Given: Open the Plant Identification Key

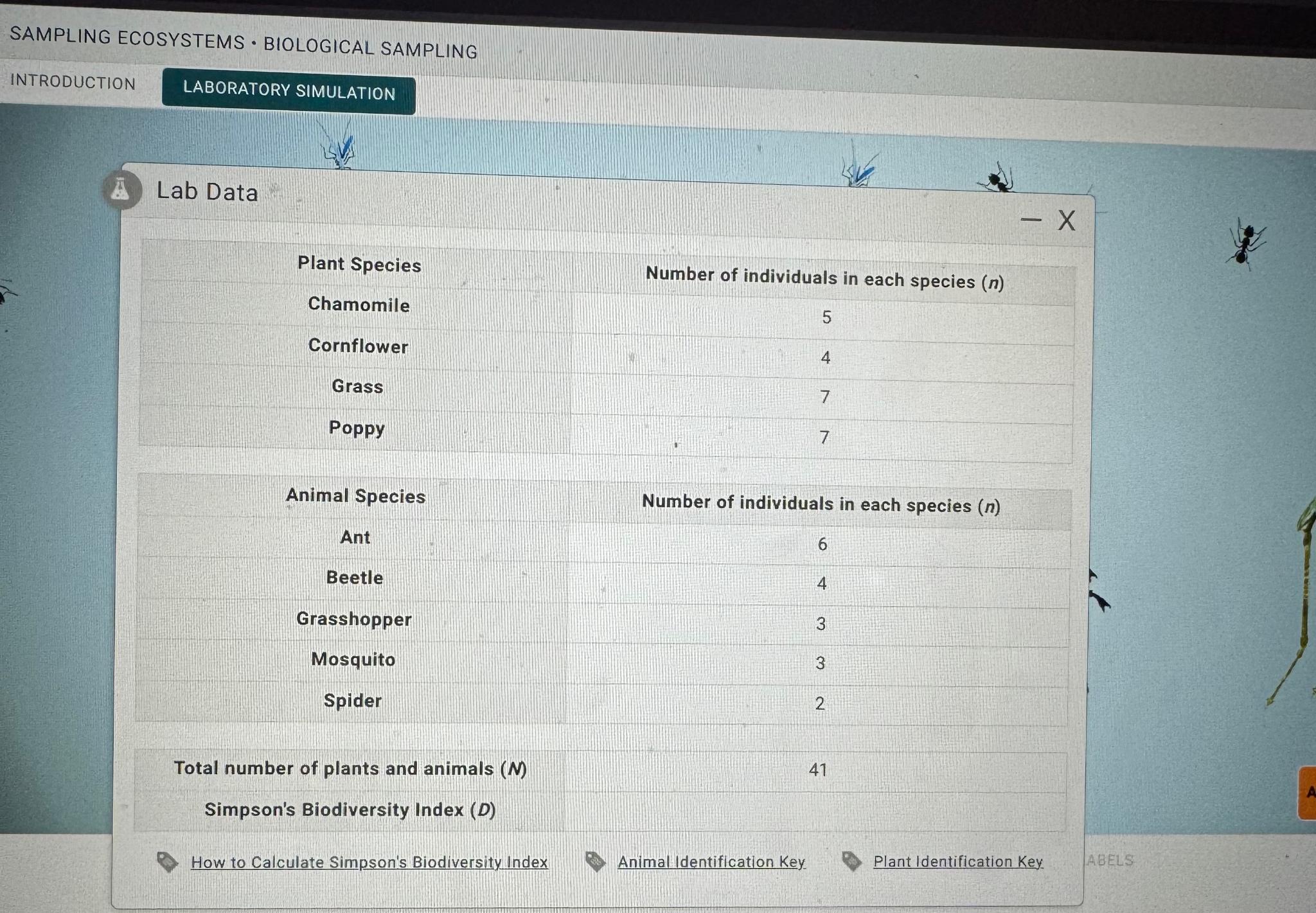Looking at the screenshot, I should tap(957, 862).
